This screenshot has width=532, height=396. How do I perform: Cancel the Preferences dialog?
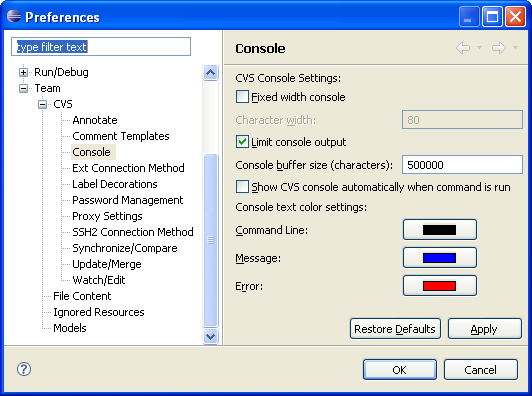(481, 370)
